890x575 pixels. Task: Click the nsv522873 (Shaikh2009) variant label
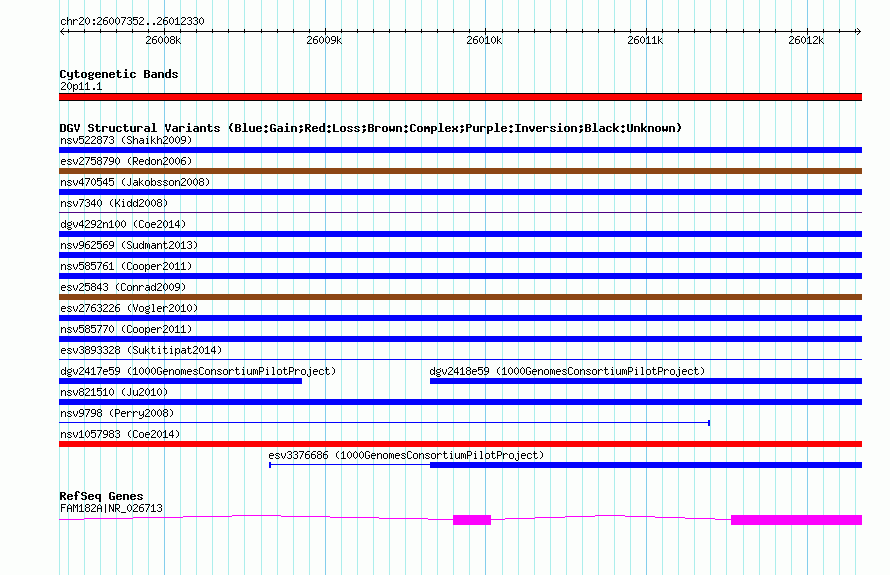click(x=126, y=140)
